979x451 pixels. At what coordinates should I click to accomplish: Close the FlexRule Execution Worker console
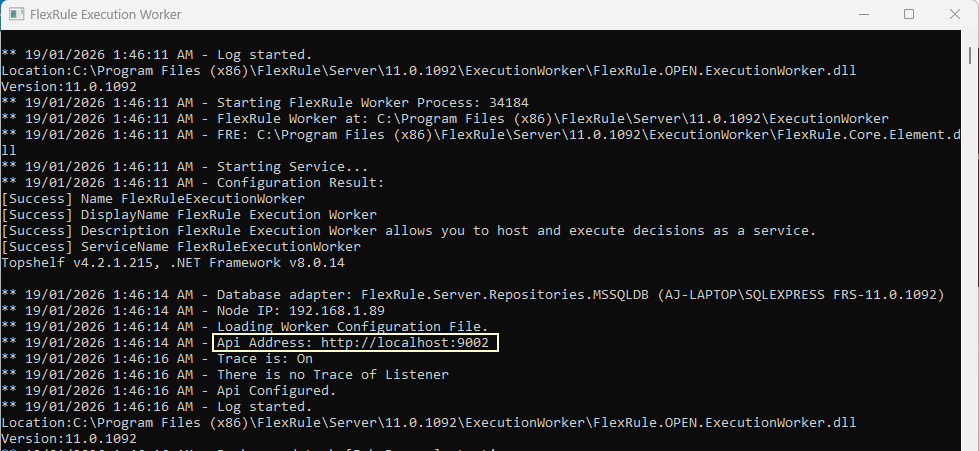click(x=955, y=14)
